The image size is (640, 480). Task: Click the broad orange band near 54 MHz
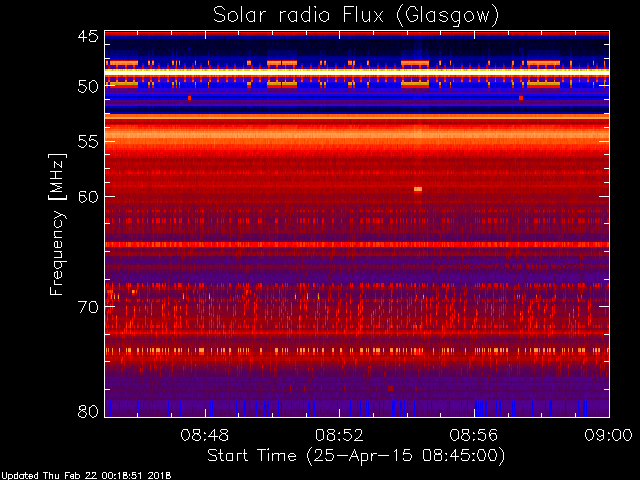click(357, 134)
